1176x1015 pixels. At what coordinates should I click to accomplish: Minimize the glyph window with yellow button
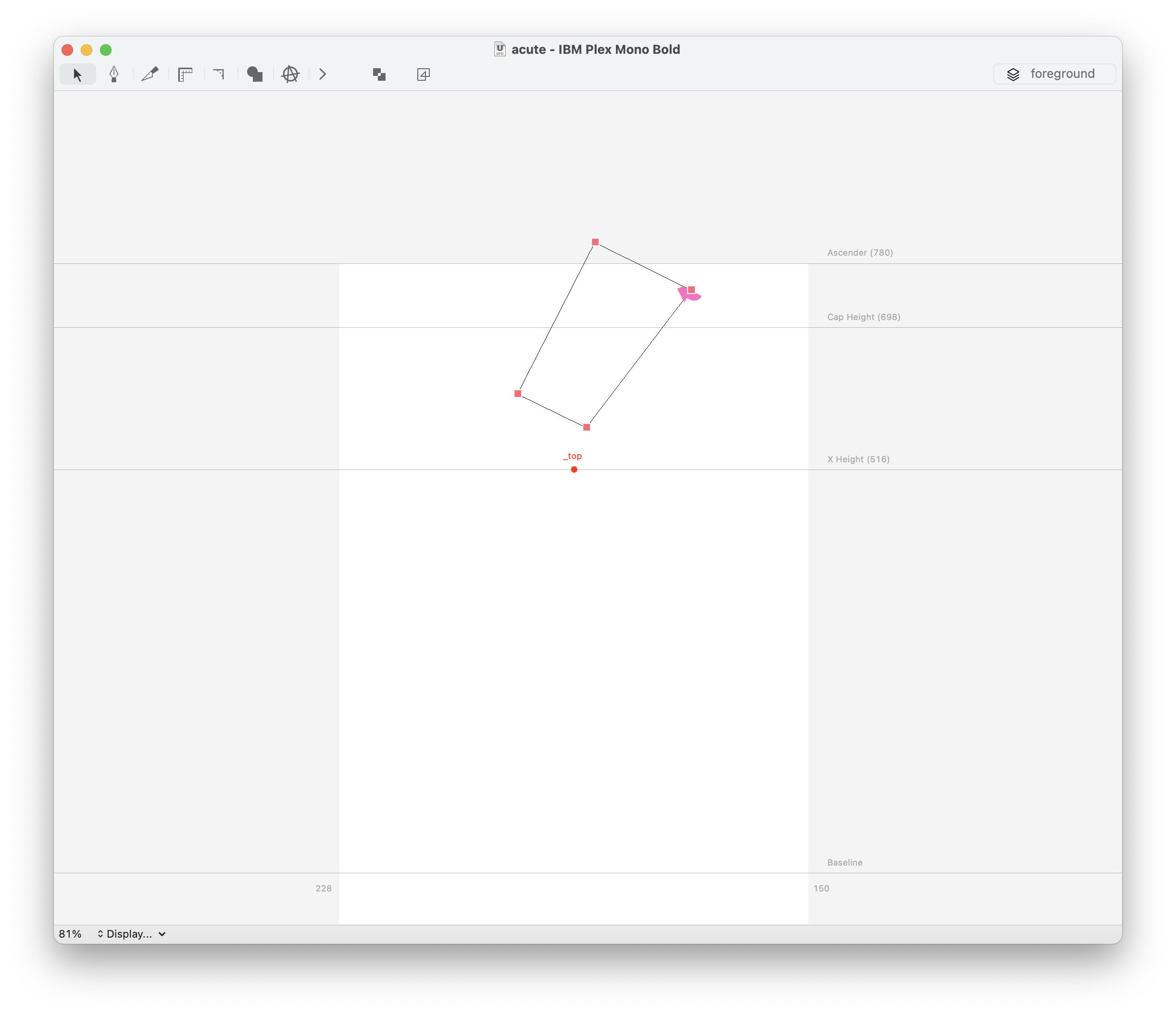coord(86,50)
